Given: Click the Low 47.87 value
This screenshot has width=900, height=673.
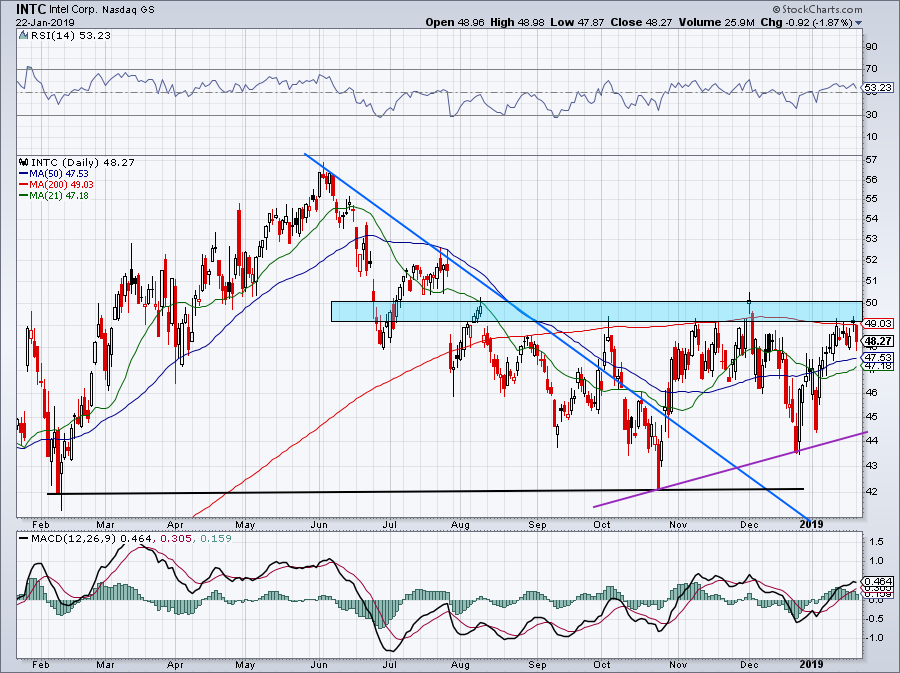Looking at the screenshot, I should 577,22.
